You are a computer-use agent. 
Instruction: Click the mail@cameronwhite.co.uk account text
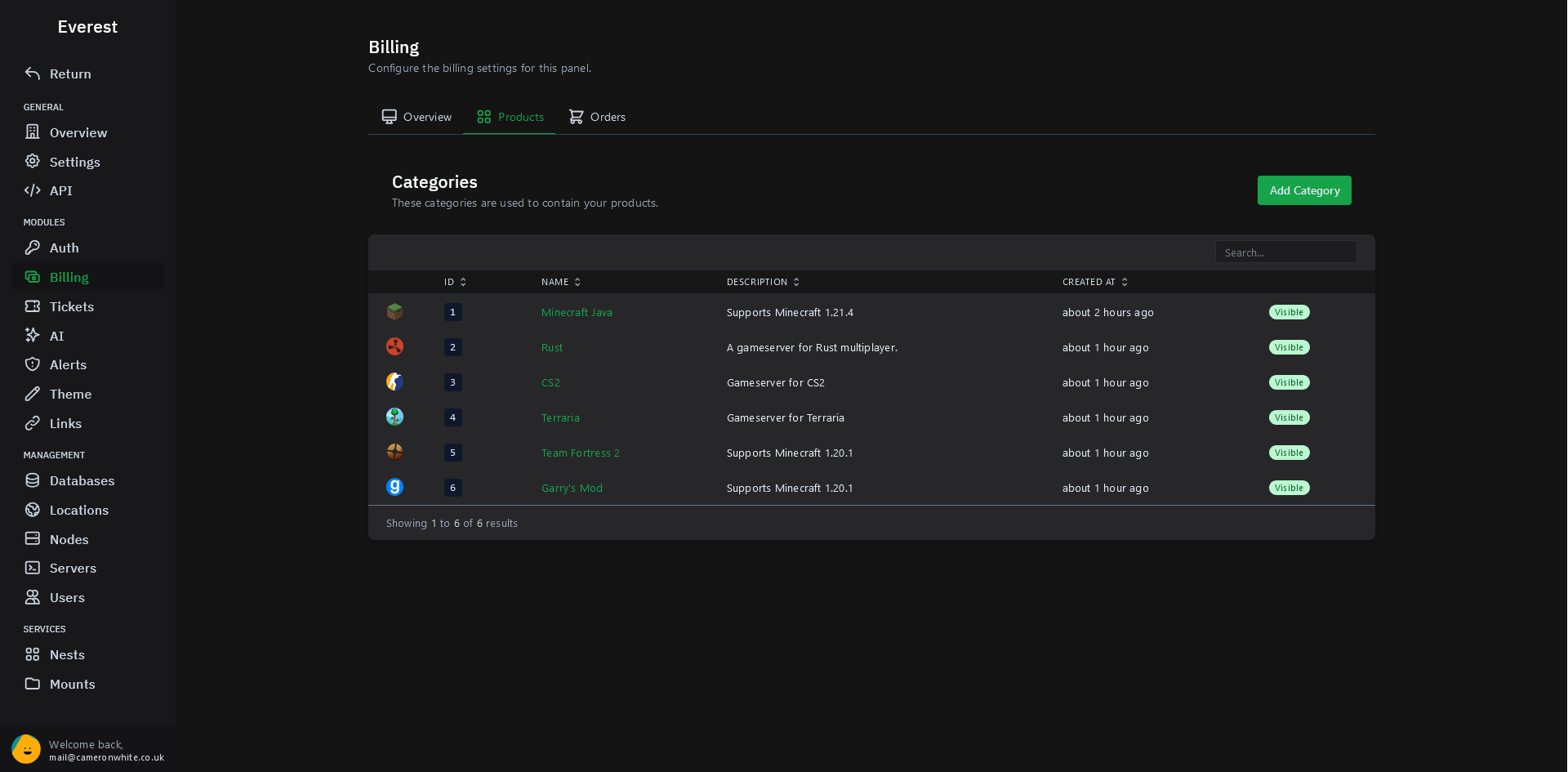tap(106, 757)
